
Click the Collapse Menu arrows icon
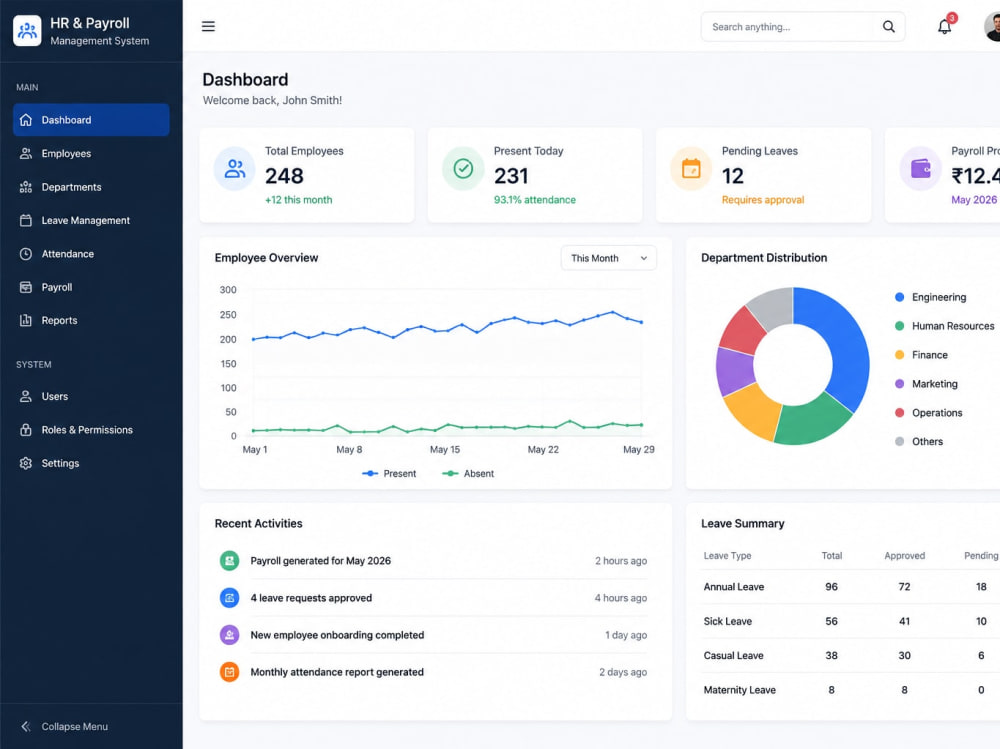coord(26,726)
